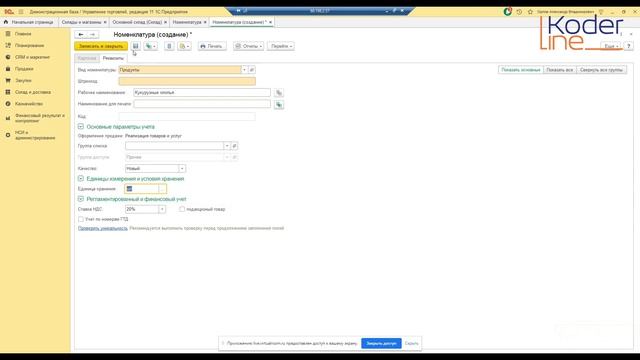Open Планирование section in sidebar

click(x=29, y=45)
